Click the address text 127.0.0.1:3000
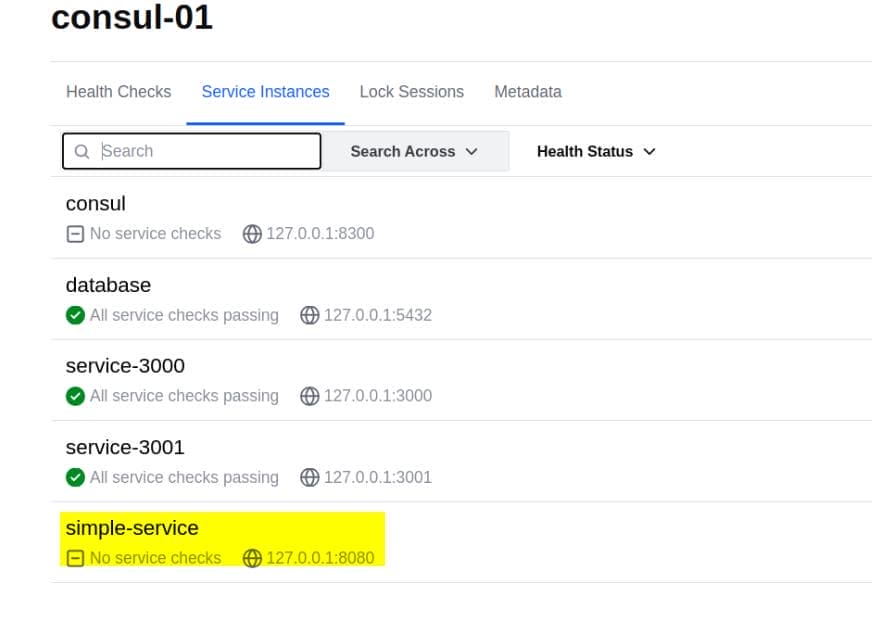Image resolution: width=872 pixels, height=621 pixels. 378,396
